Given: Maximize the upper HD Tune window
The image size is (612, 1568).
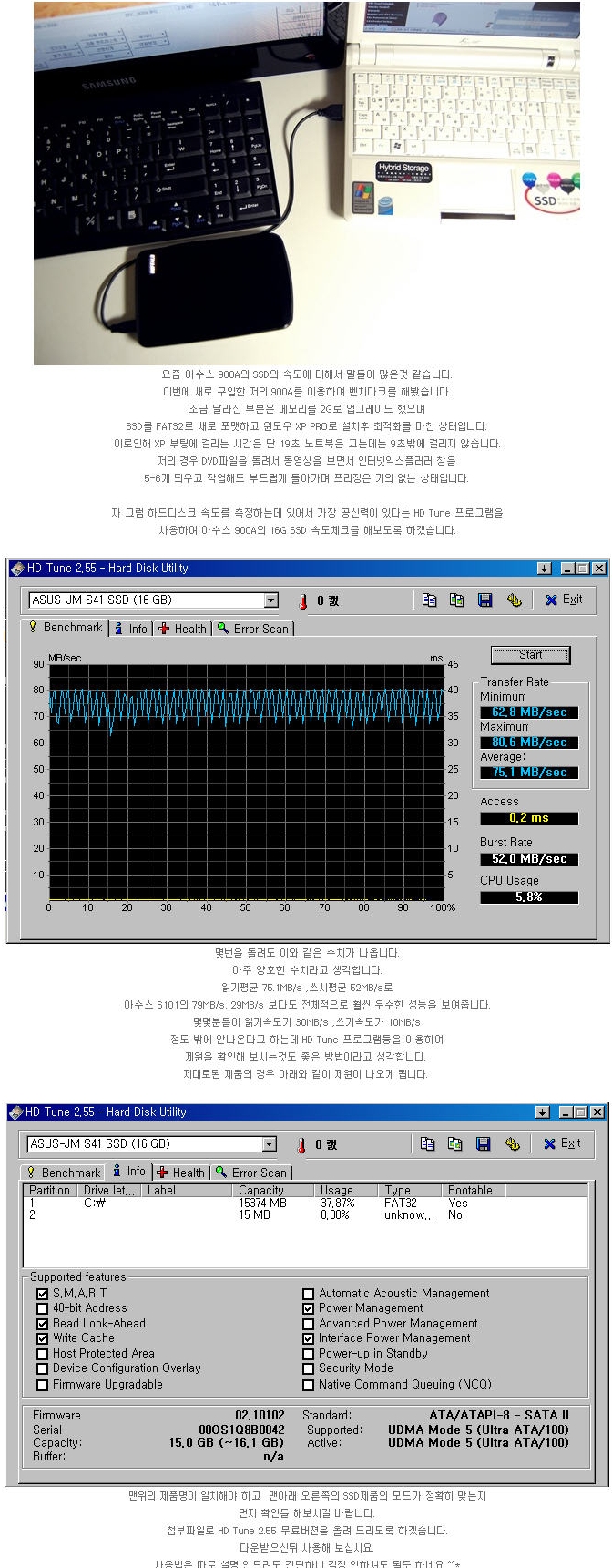Looking at the screenshot, I should (x=582, y=569).
